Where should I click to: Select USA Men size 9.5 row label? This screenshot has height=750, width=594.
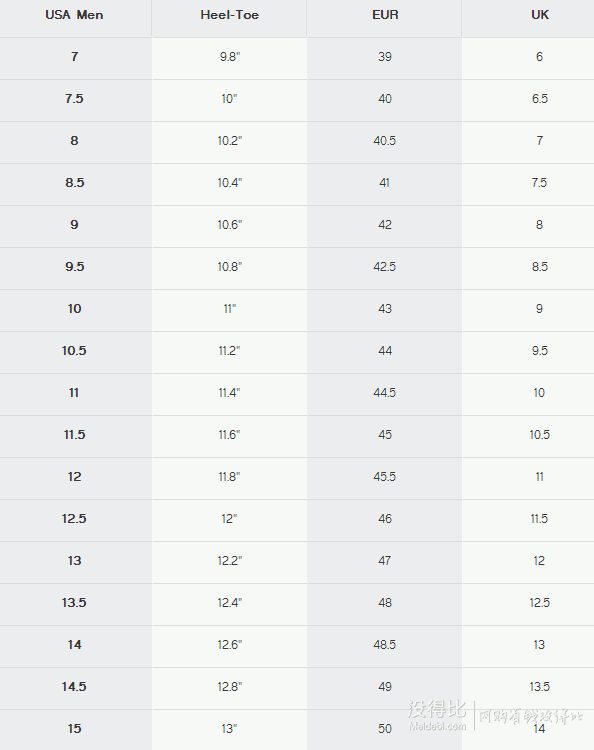click(x=75, y=266)
